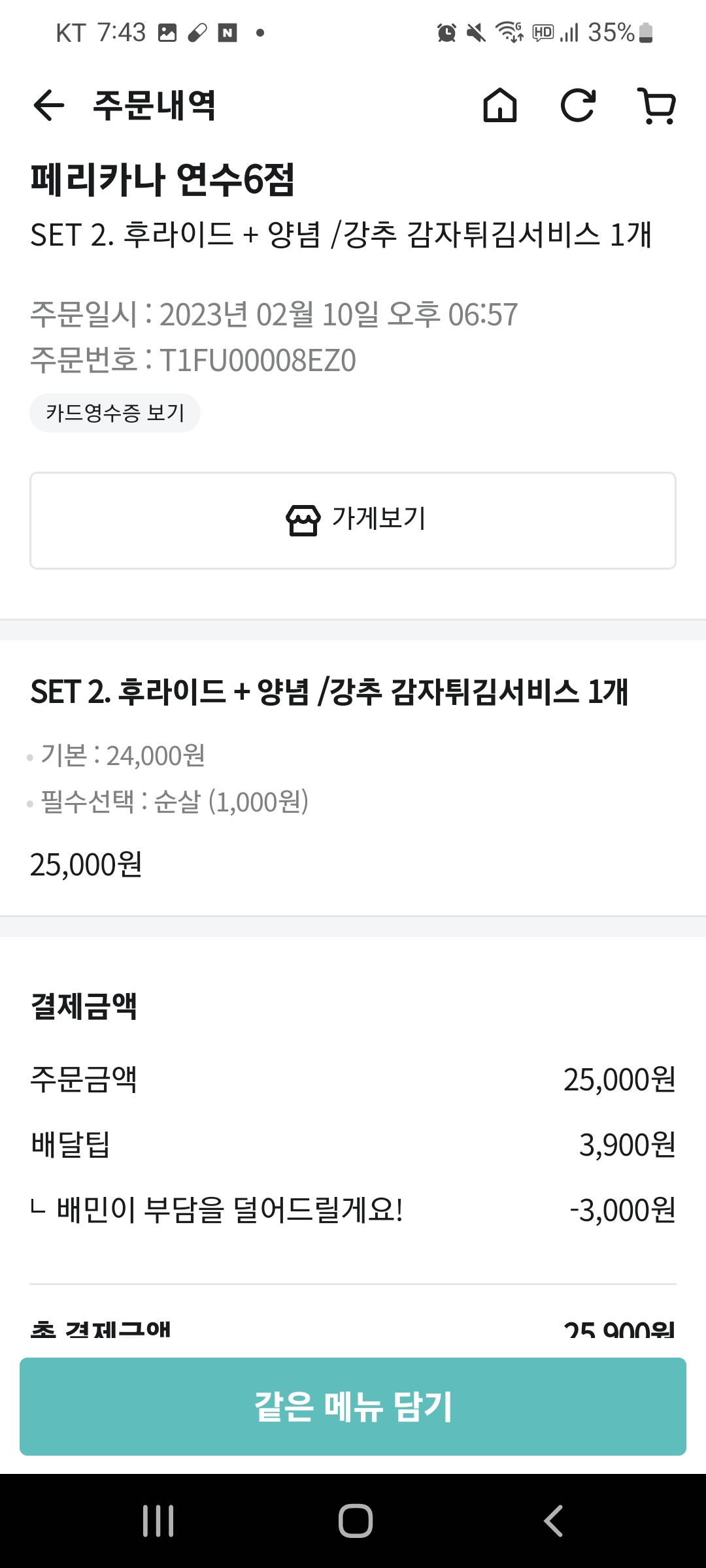Tap the 페리카나 연수6점 store name
Screen dimensions: 706x1568
coord(163,180)
